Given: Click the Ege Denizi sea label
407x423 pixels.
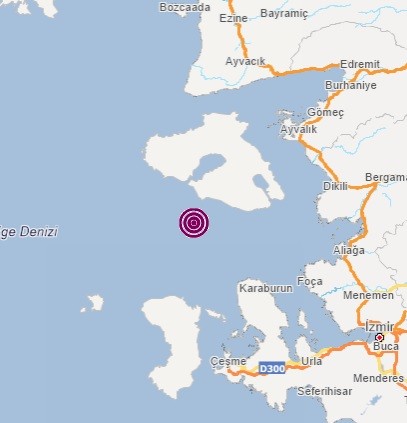Looking at the screenshot, I should [x=29, y=231].
